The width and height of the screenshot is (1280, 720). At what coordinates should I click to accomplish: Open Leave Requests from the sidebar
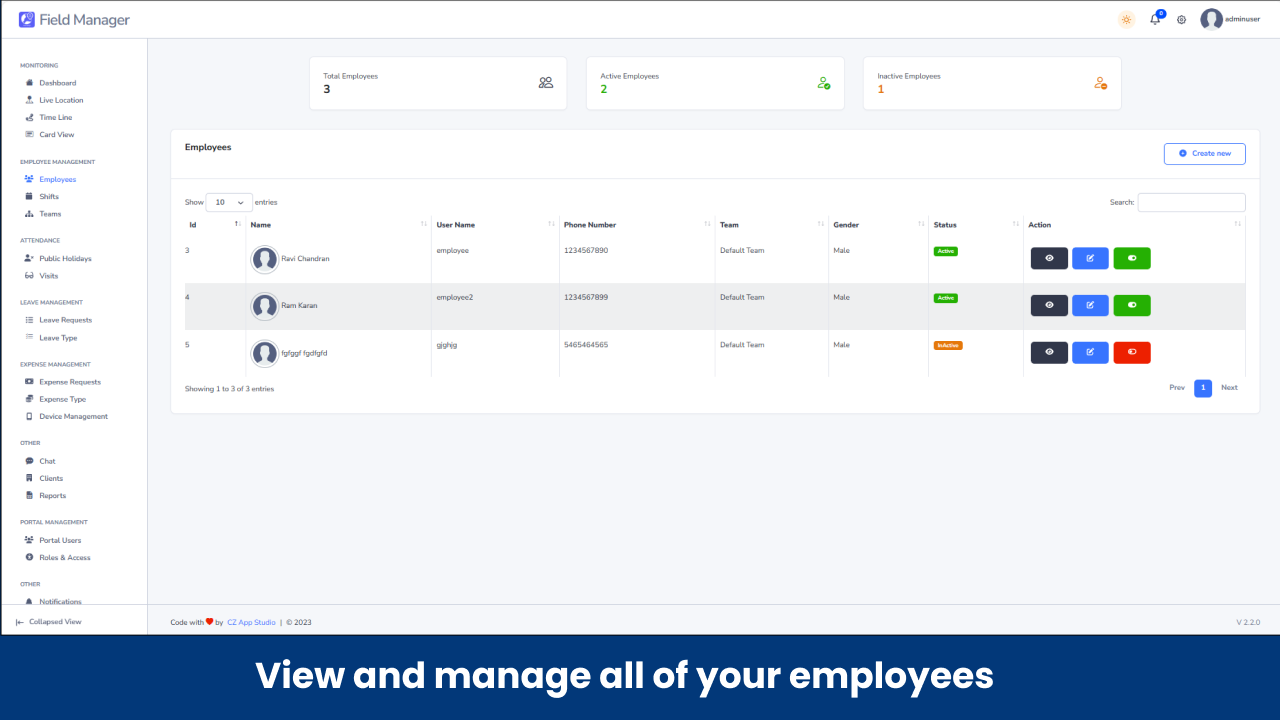click(x=64, y=320)
